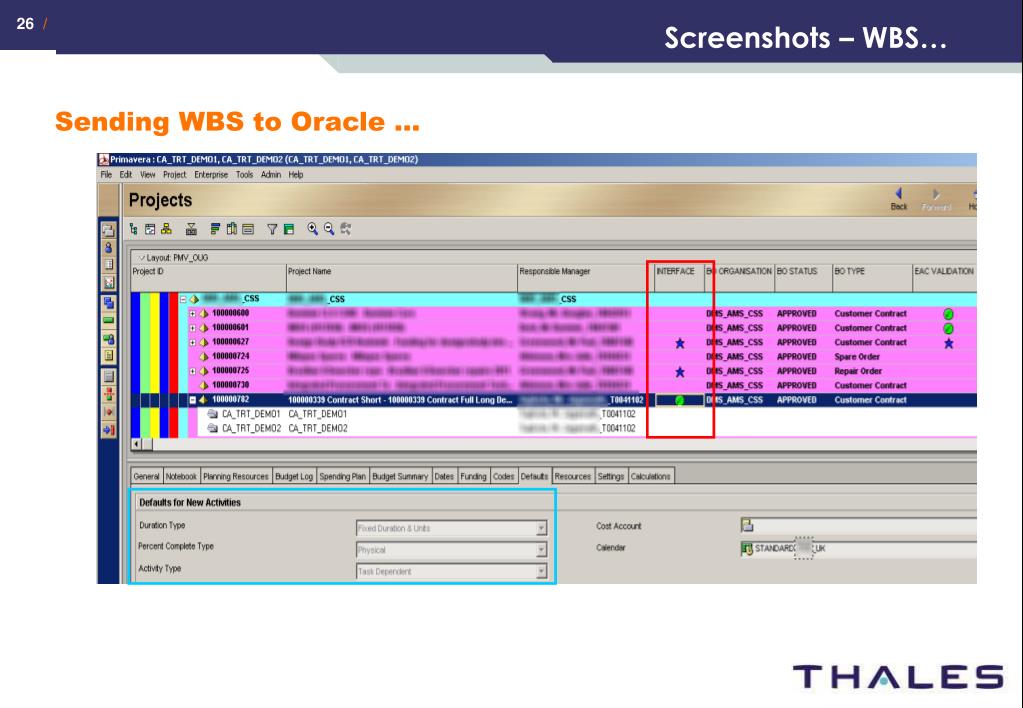Click the Filter funnel toolbar icon

pos(272,229)
